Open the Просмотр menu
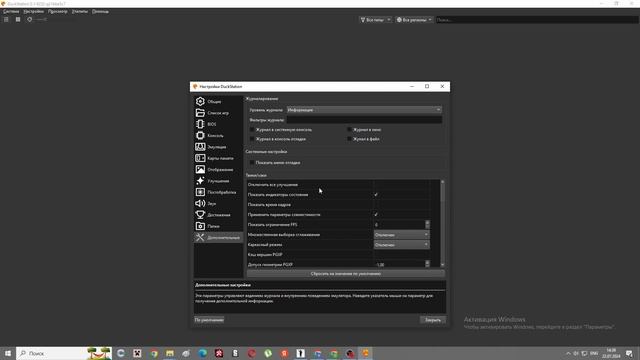 pos(58,11)
